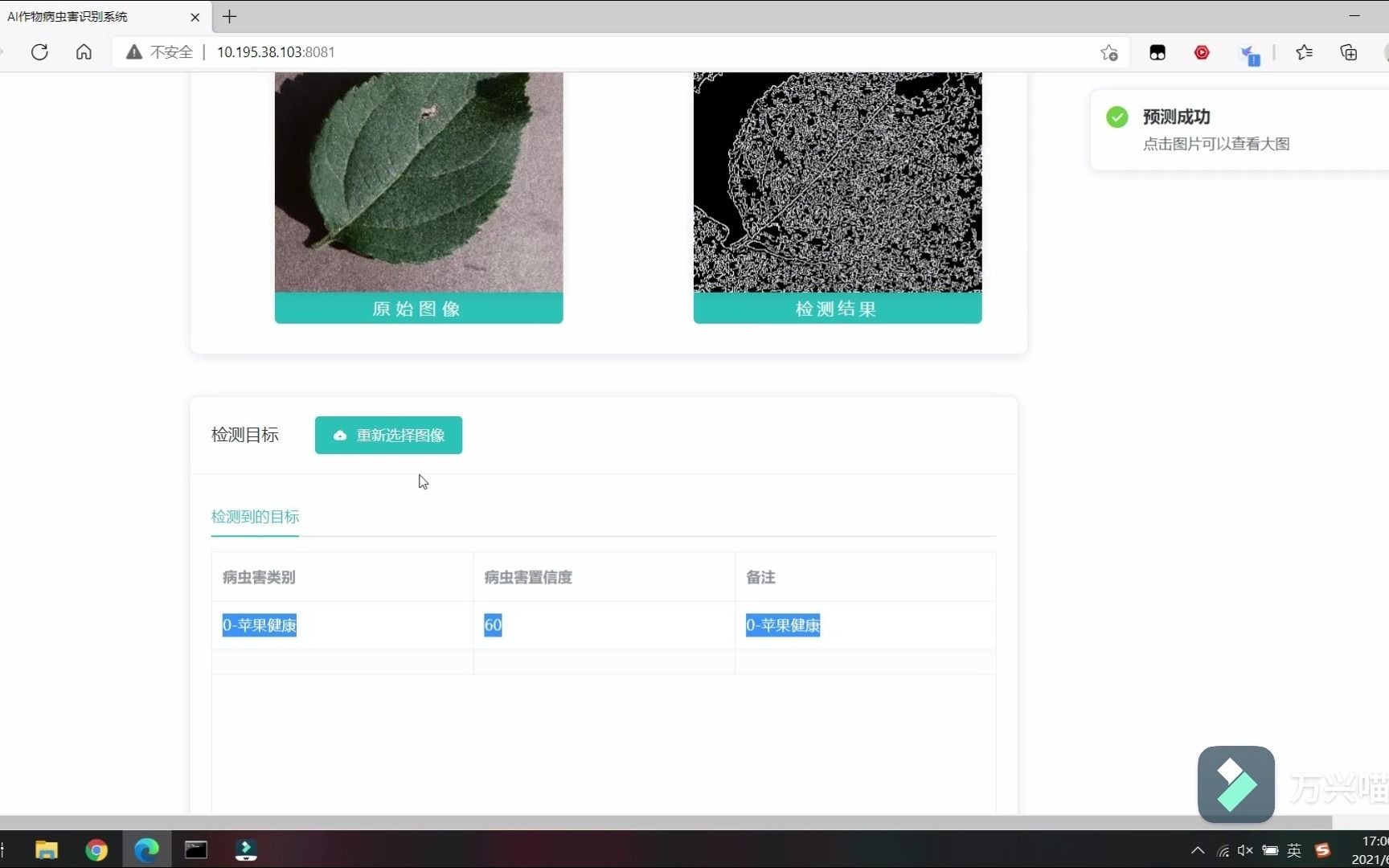The height and width of the screenshot is (868, 1389).
Task: Open the red circular extension icon
Action: (1202, 52)
